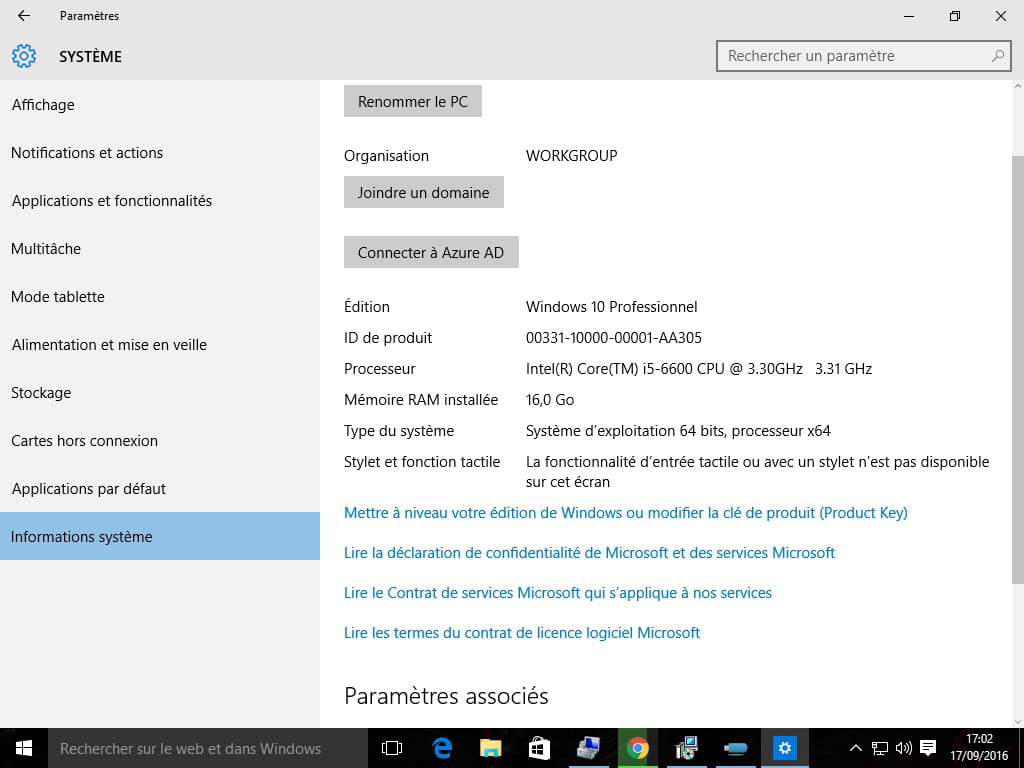Select the product ID 00331-10000-00001-AA305
This screenshot has height=768, width=1024.
[614, 338]
